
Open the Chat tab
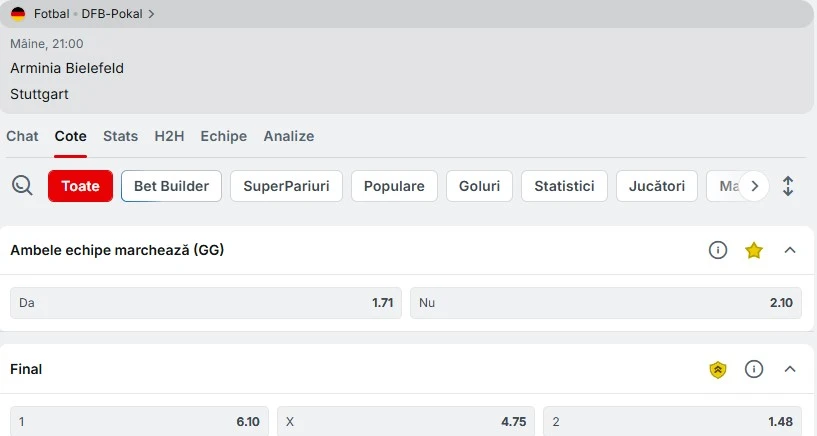click(x=22, y=136)
